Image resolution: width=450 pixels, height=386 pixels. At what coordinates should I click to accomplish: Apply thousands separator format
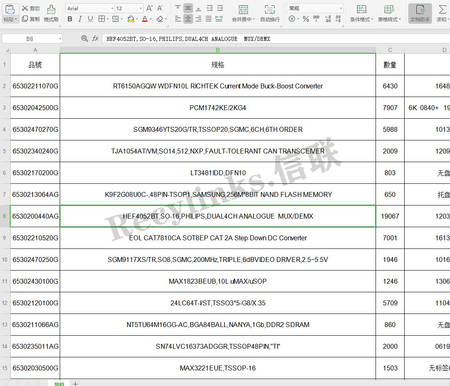[x=316, y=19]
